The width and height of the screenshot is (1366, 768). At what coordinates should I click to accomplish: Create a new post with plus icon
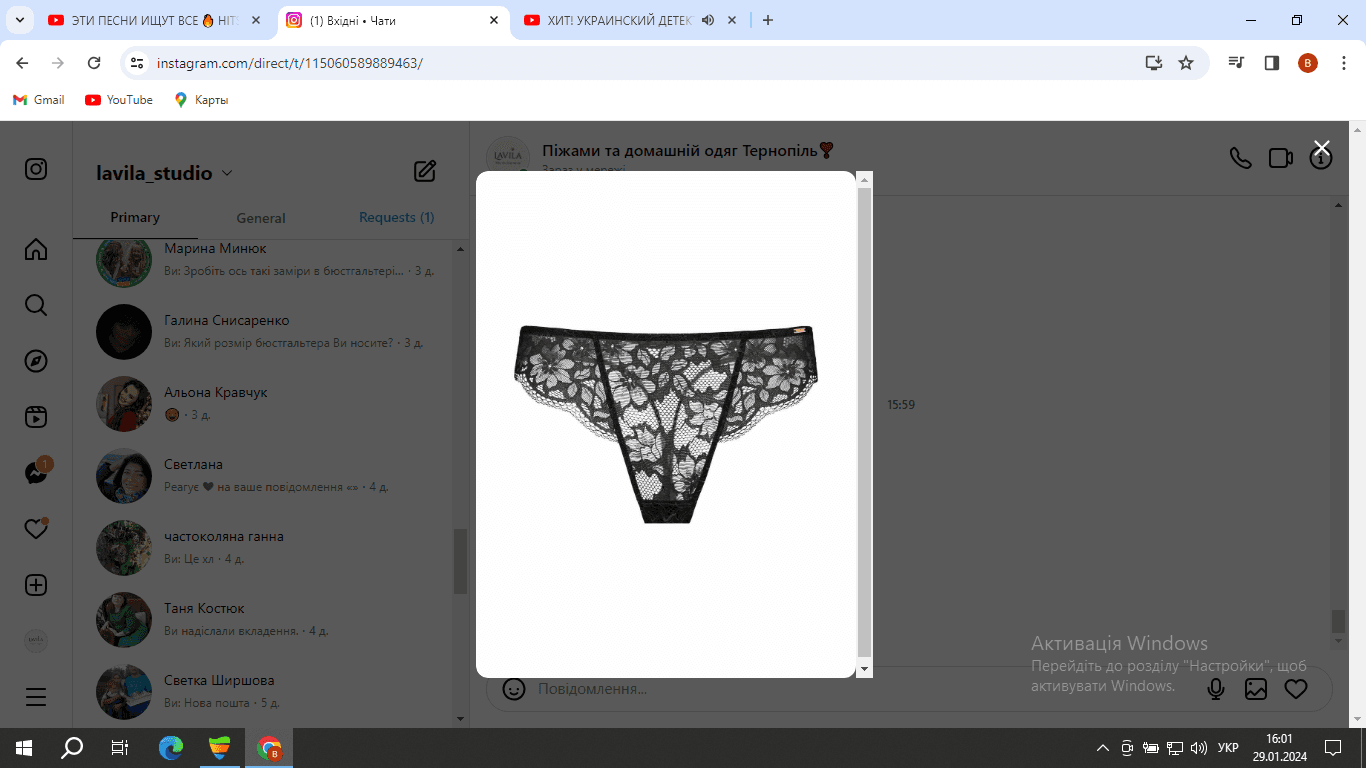(36, 585)
